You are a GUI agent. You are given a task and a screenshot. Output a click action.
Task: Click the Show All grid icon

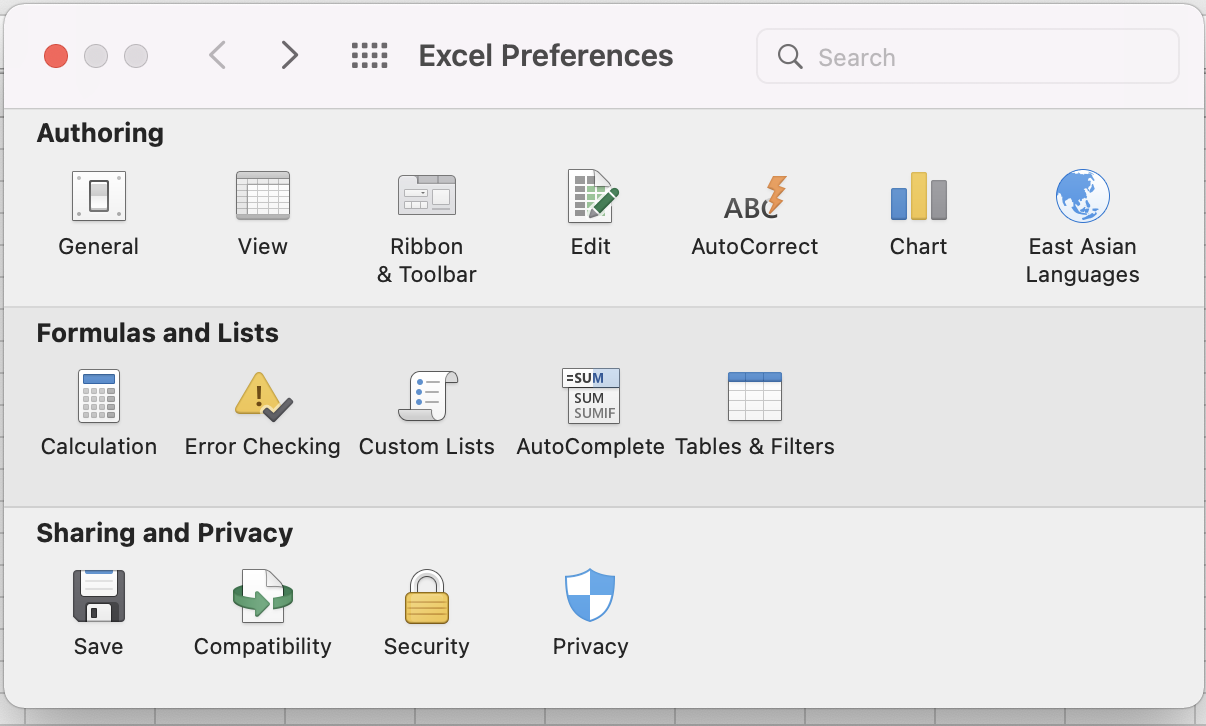coord(369,56)
